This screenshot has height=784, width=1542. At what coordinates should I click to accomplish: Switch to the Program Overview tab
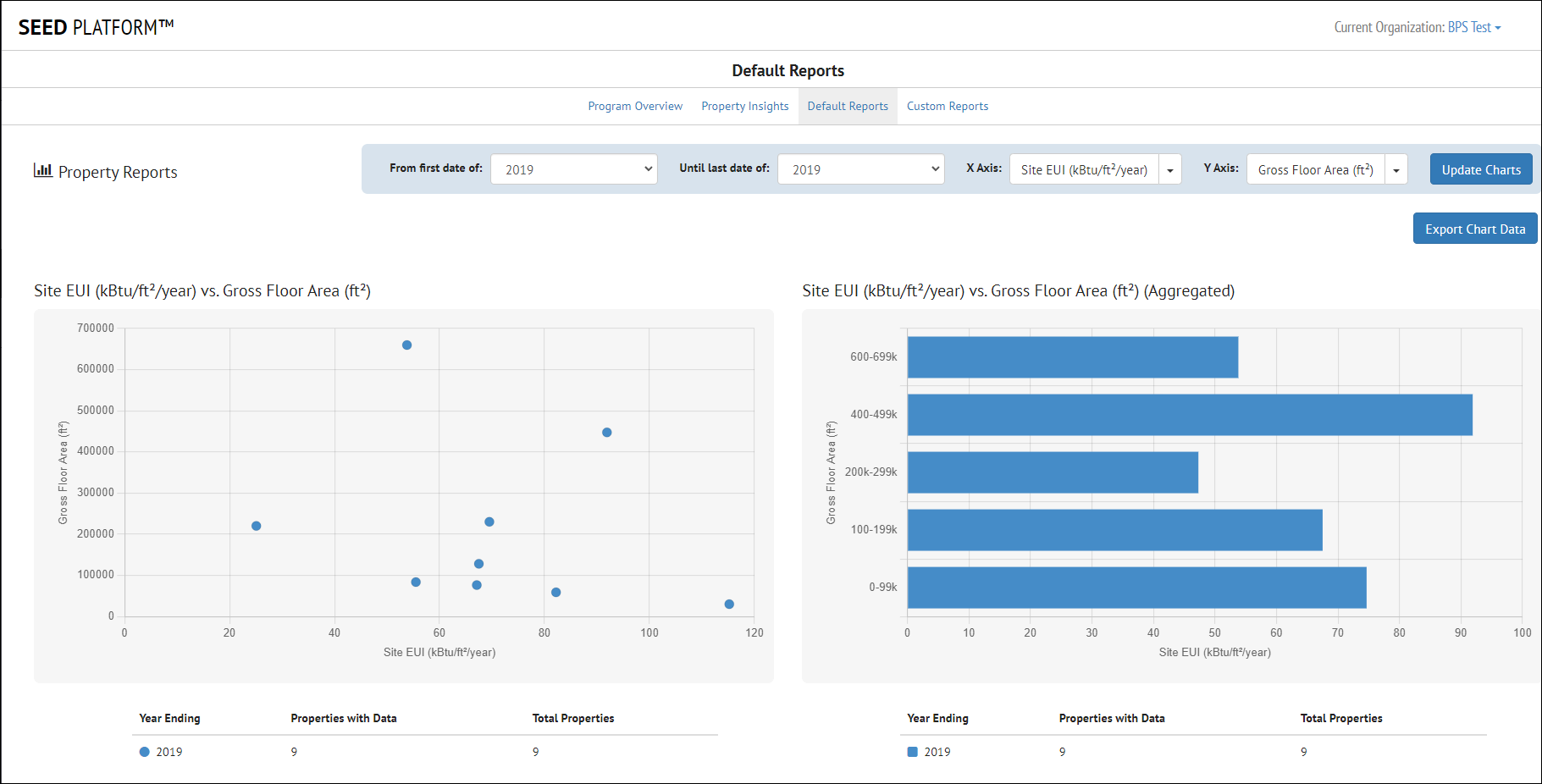(635, 106)
